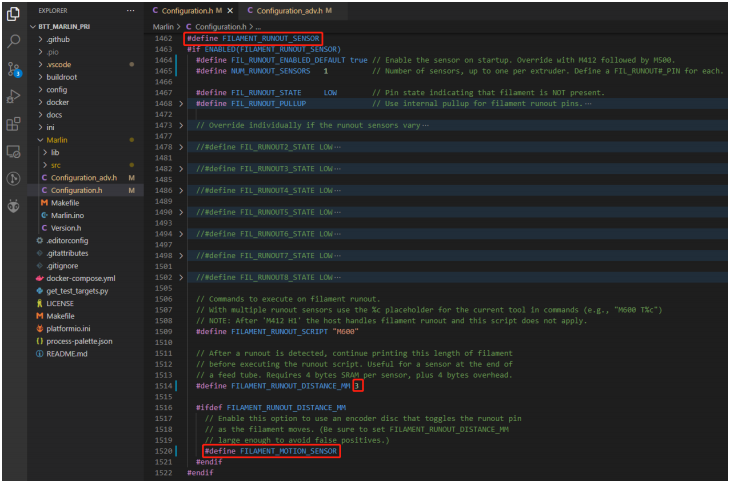Open the Extensions view
The image size is (730, 483).
click(13, 124)
